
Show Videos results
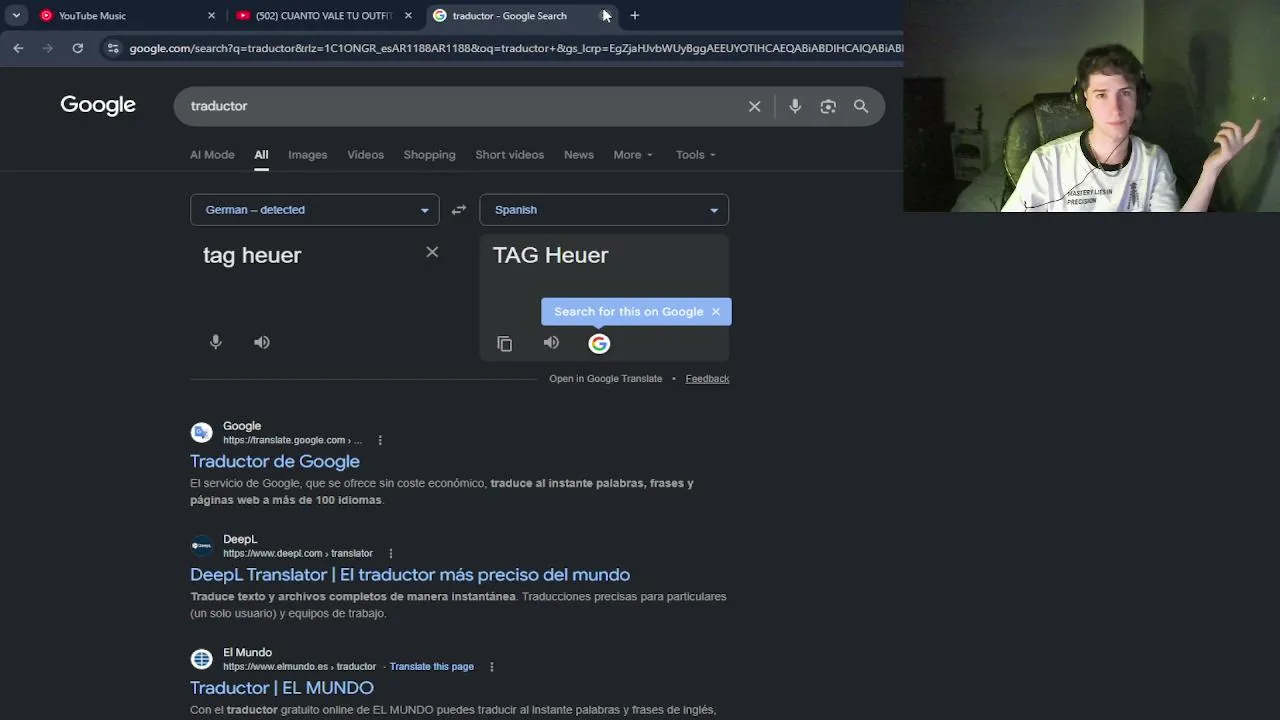click(365, 155)
